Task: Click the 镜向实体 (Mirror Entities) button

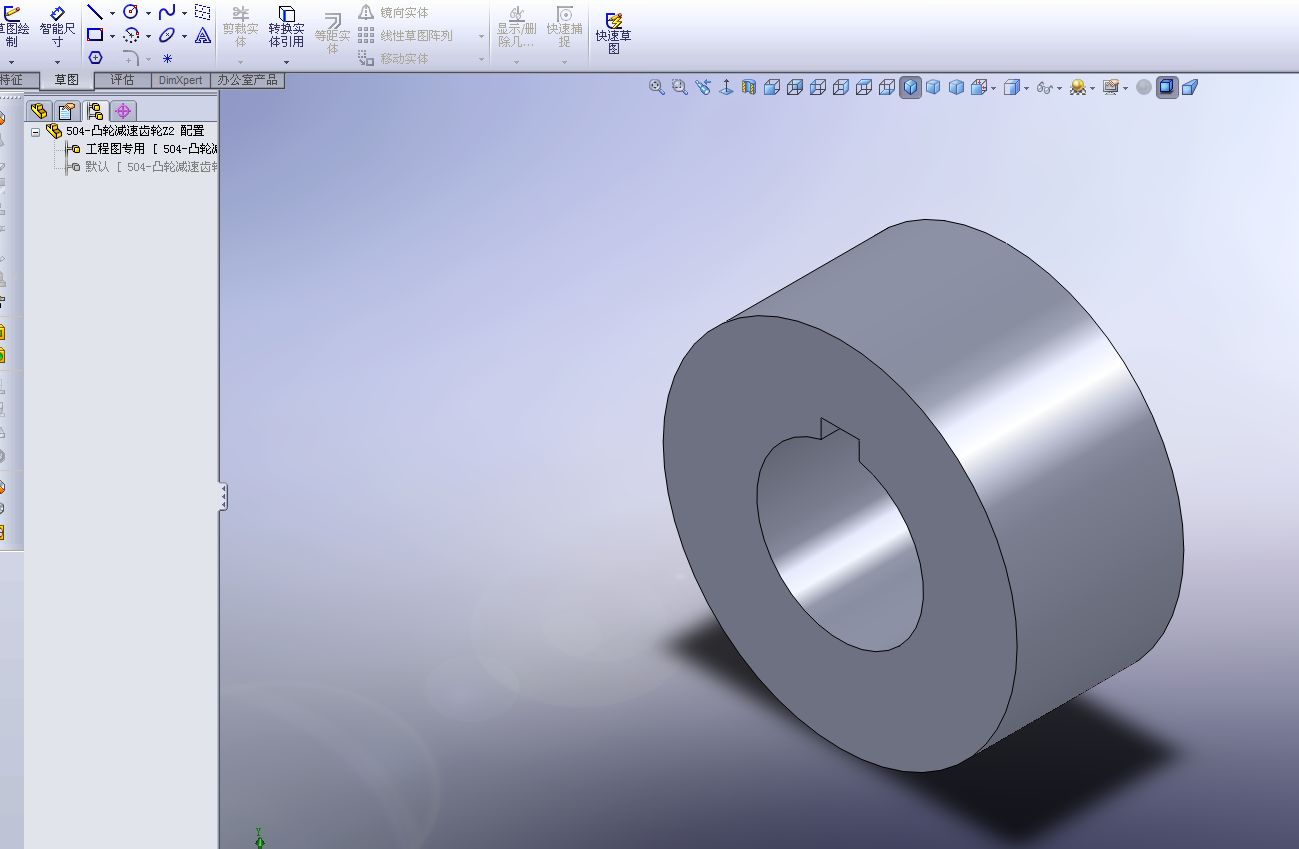Action: point(393,12)
